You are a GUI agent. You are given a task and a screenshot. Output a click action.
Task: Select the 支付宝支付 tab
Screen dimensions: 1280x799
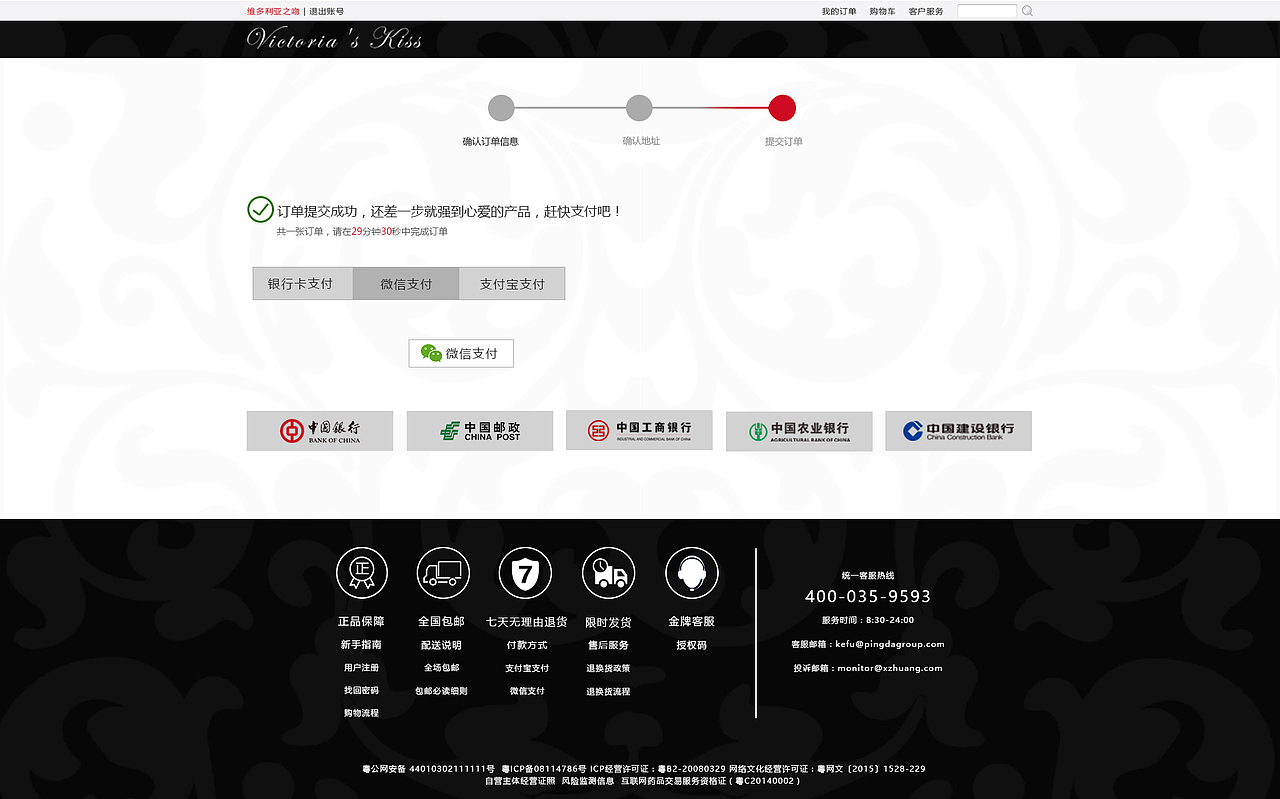click(x=512, y=283)
